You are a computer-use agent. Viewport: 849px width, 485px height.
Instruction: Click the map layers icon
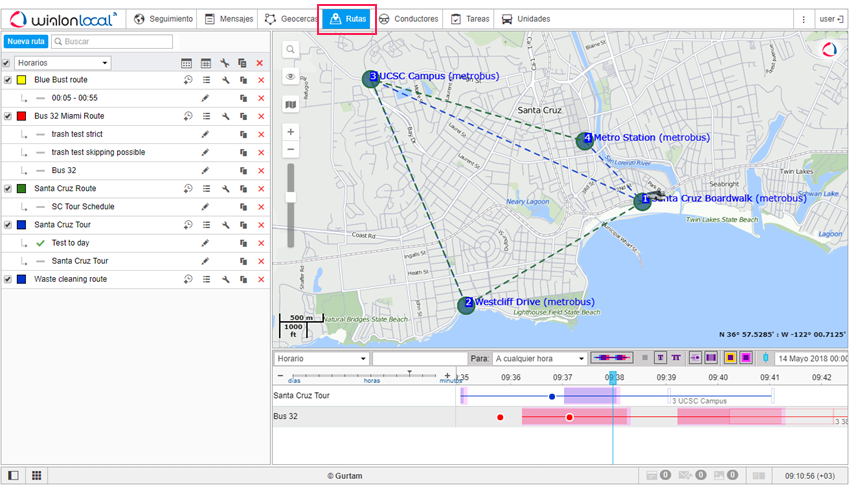tap(290, 103)
